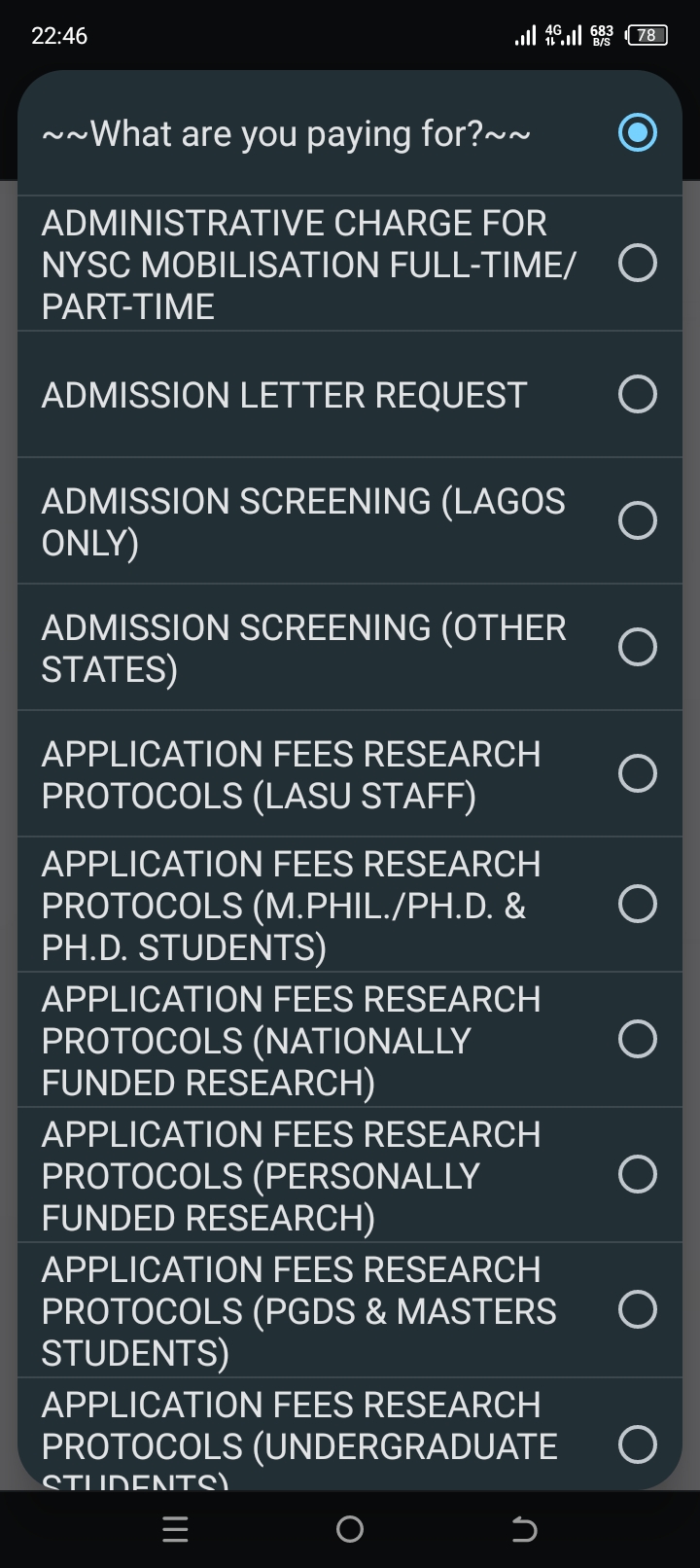
Task: Tap the ADMISSION LETTER REQUEST option text
Action: click(284, 395)
